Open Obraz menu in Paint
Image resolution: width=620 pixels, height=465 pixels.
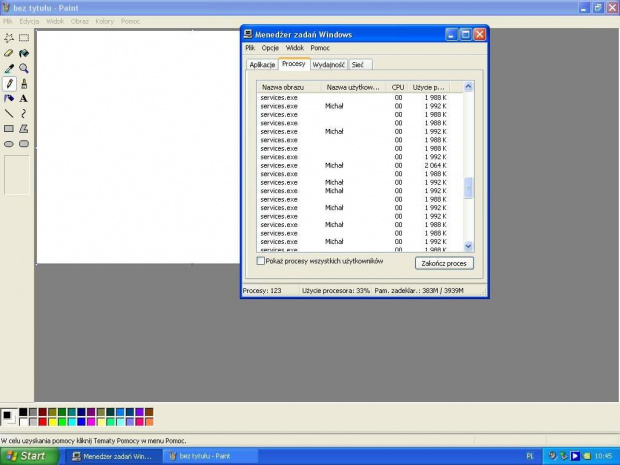(79, 21)
